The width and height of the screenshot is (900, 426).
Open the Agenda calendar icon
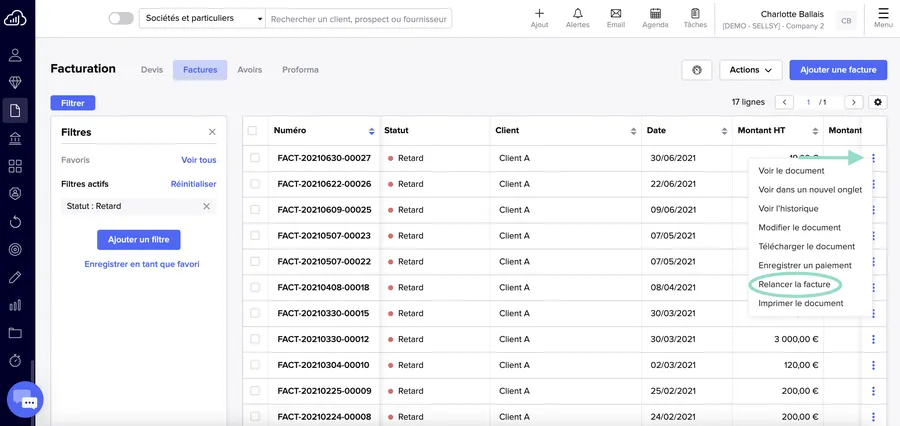[x=655, y=14]
